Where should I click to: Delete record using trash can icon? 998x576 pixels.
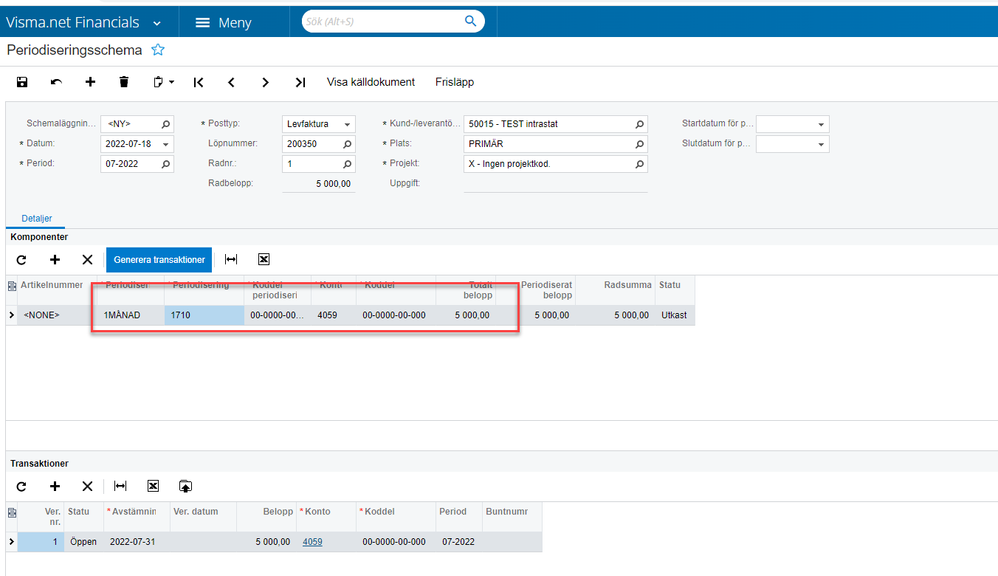pyautogui.click(x=124, y=82)
